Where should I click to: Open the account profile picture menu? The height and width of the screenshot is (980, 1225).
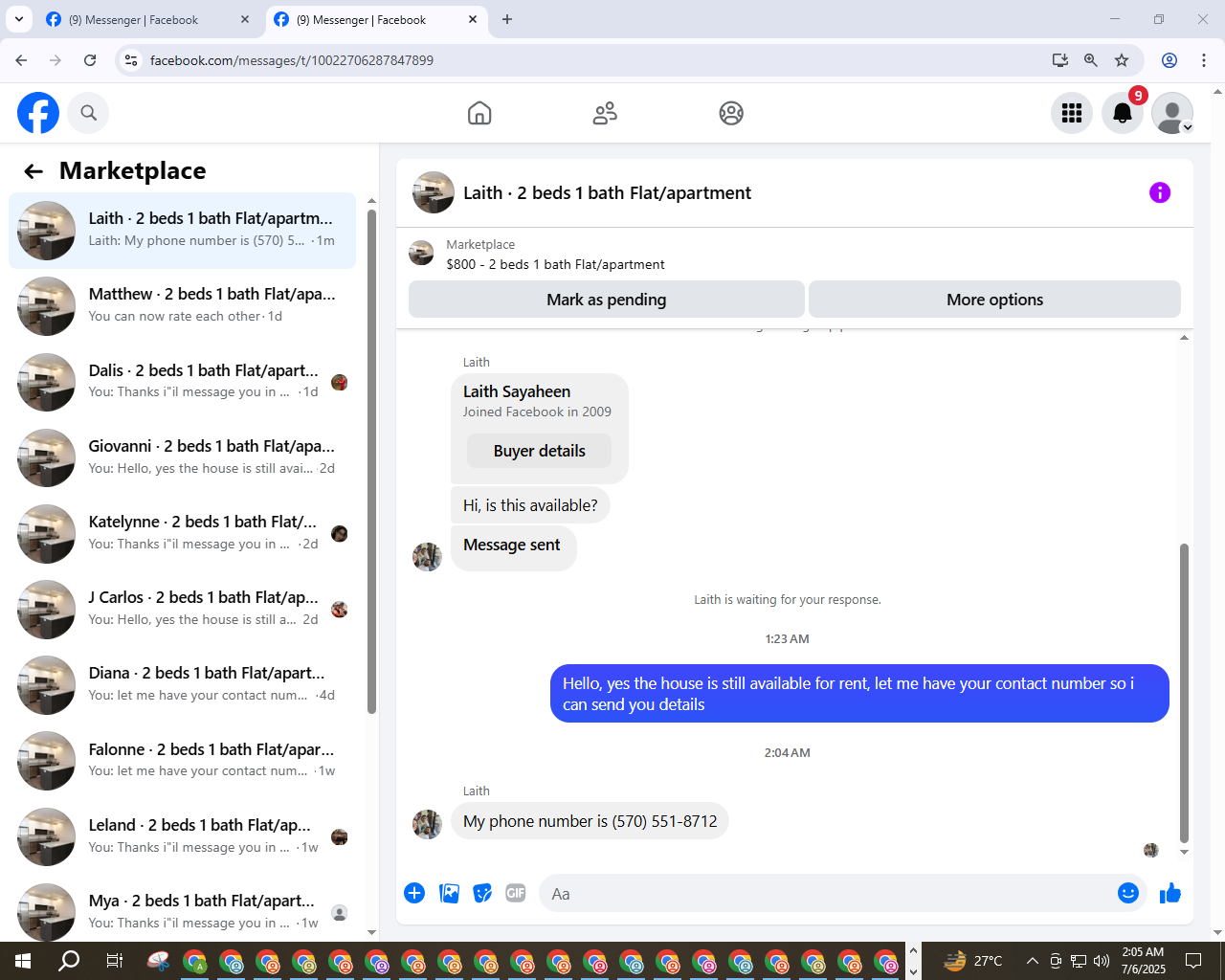click(x=1172, y=113)
